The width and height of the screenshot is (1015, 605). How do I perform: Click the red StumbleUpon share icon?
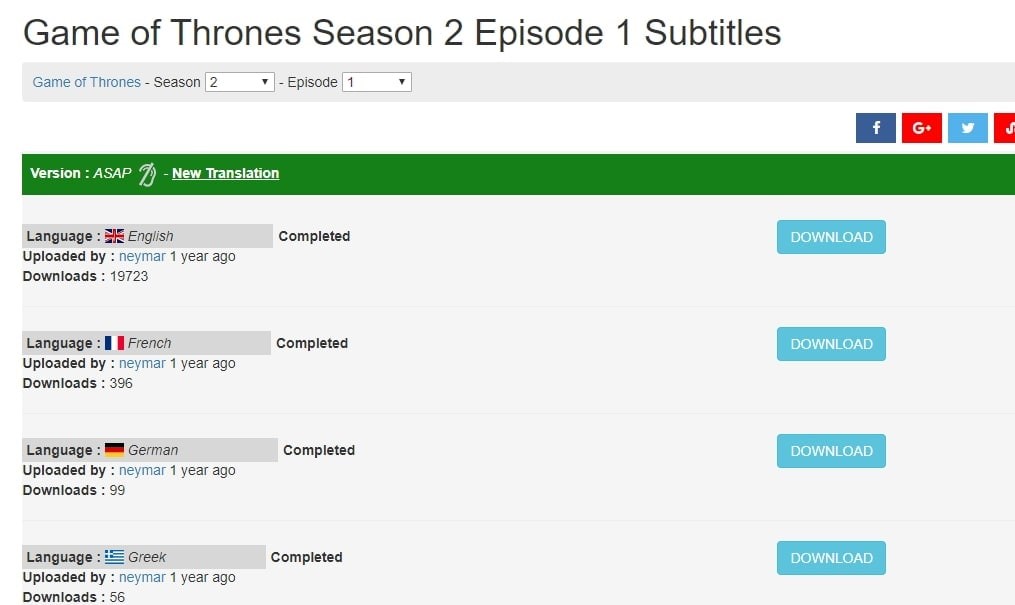pos(1005,128)
